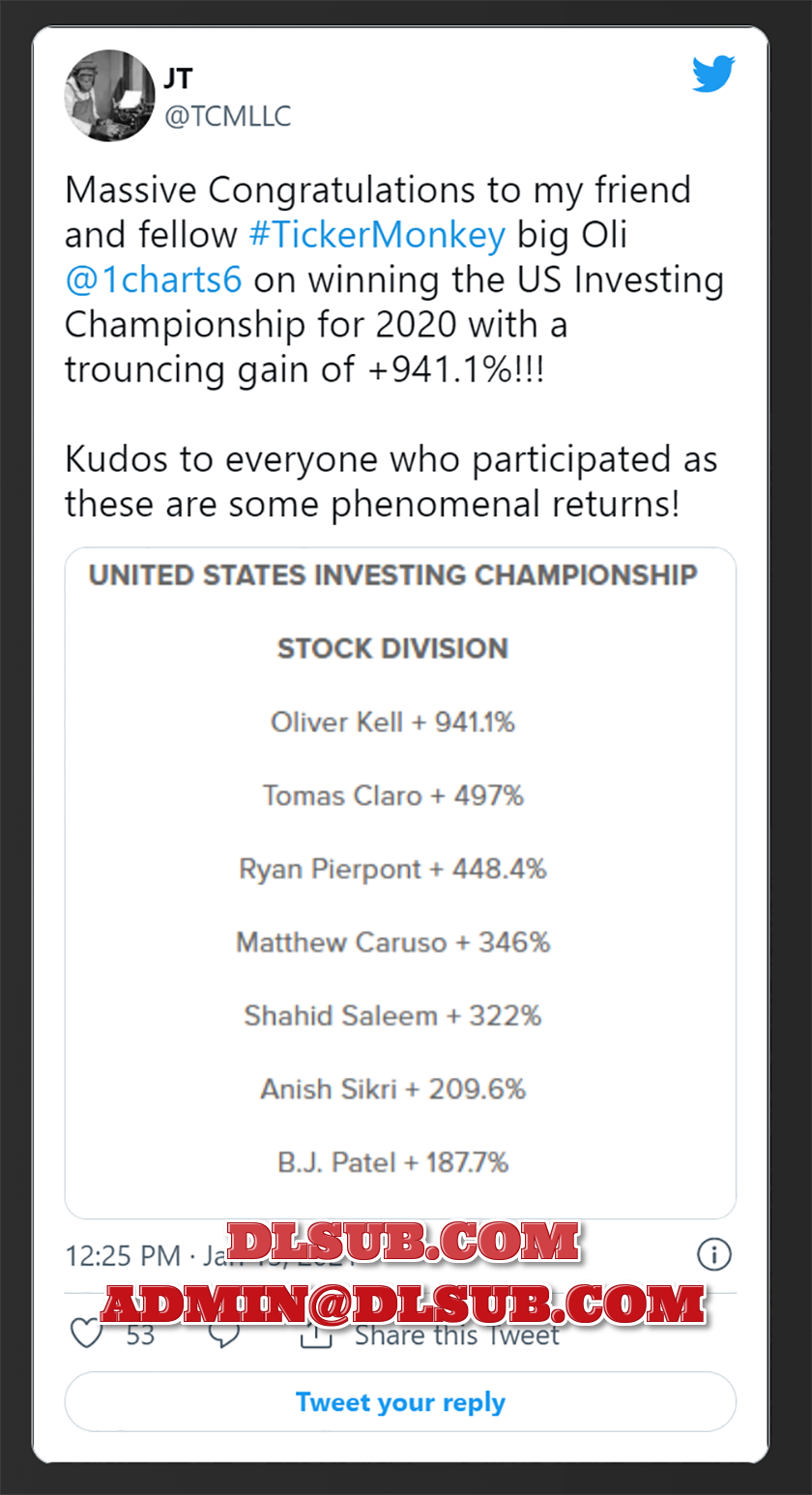Click the Oliver Kell + 941.1% row
The width and height of the screenshot is (812, 1495).
pos(392,722)
